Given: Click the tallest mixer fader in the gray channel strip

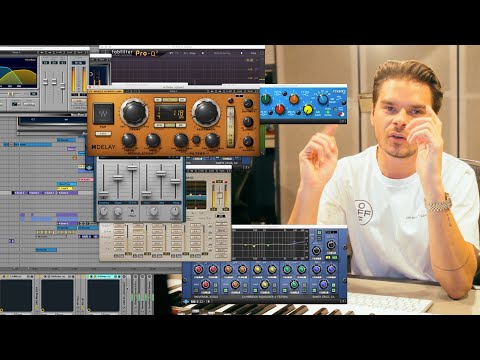Looking at the screenshot, I should tap(132, 168).
